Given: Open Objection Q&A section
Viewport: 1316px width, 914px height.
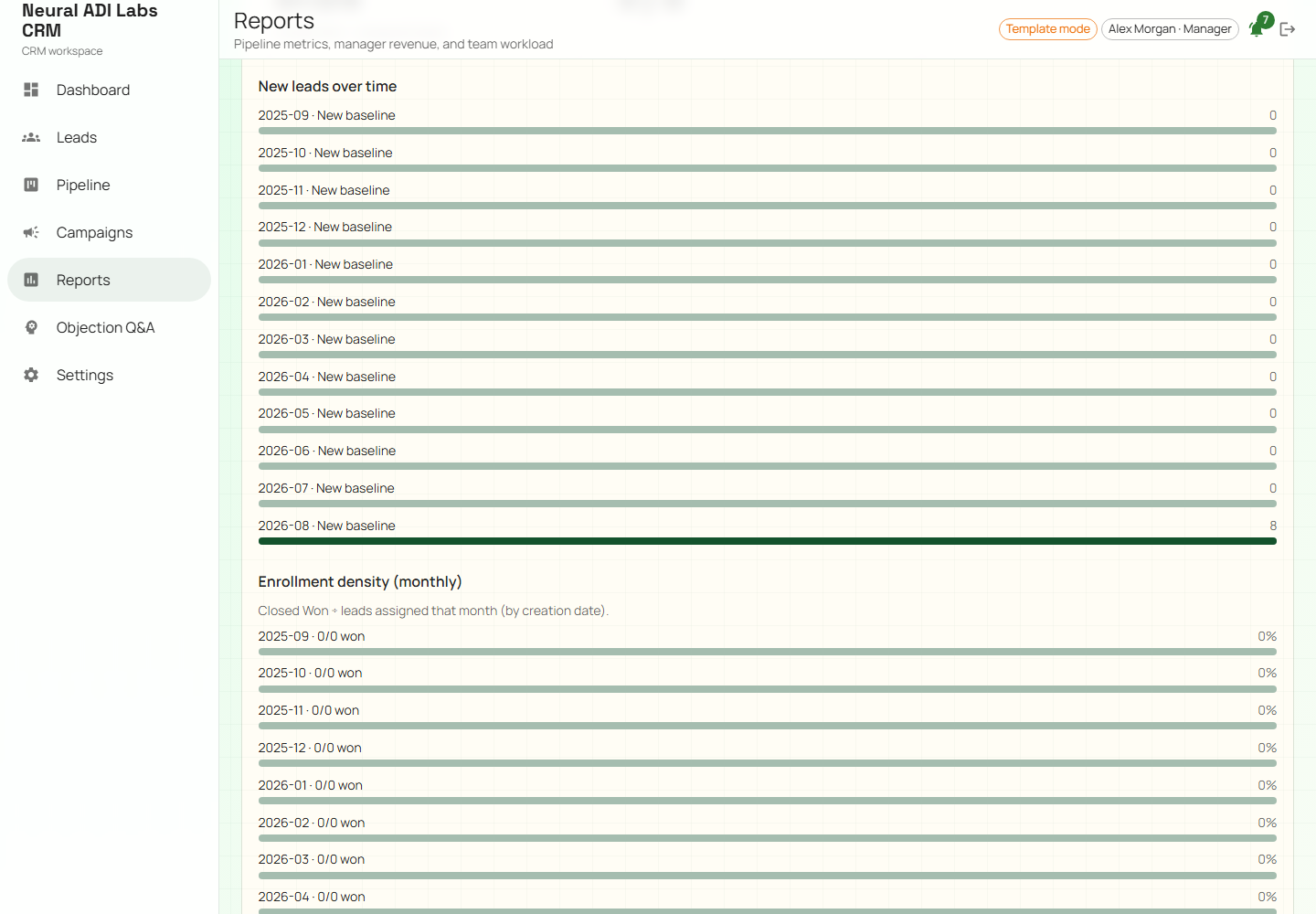Looking at the screenshot, I should [x=109, y=327].
